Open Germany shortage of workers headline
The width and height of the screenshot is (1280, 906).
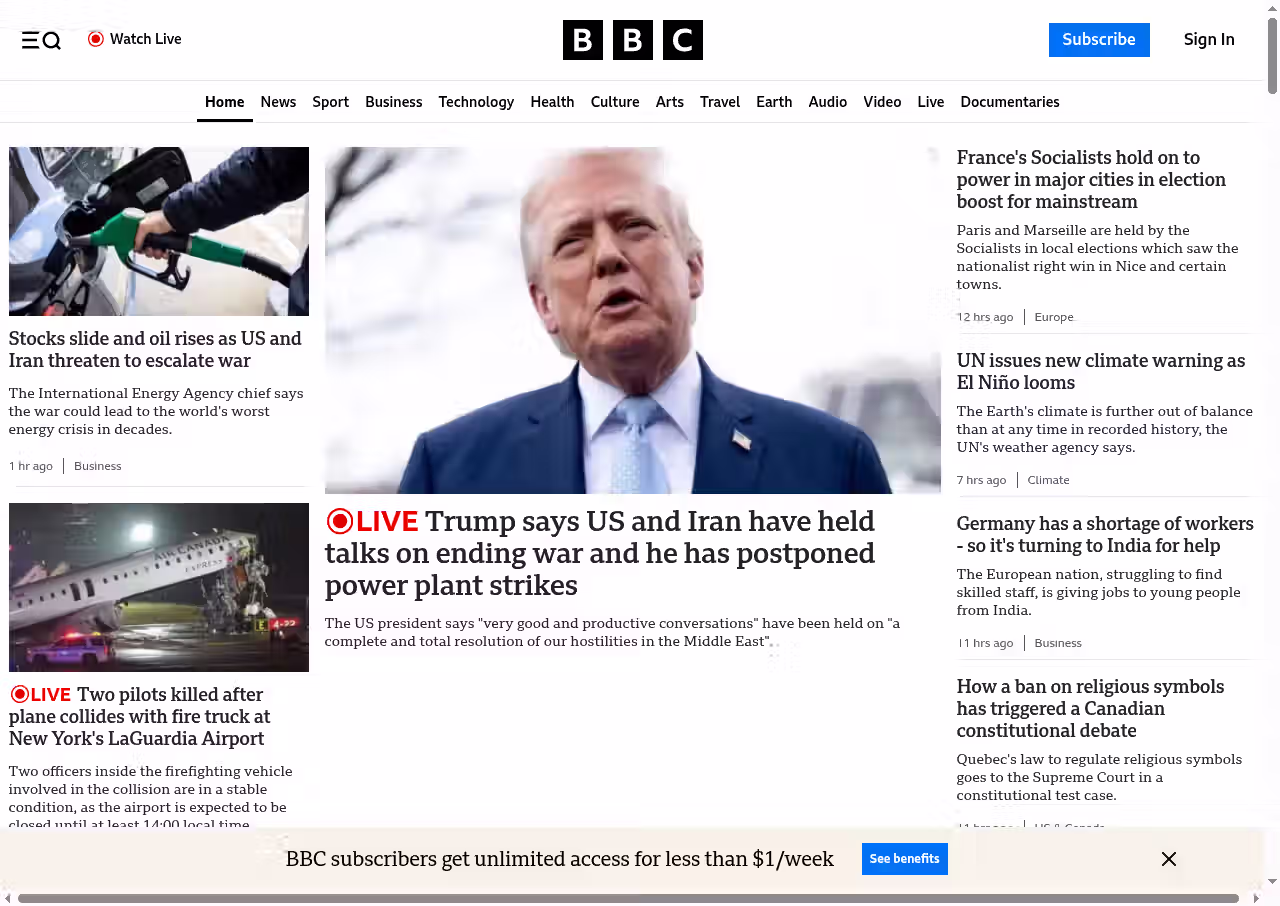[x=1104, y=534]
